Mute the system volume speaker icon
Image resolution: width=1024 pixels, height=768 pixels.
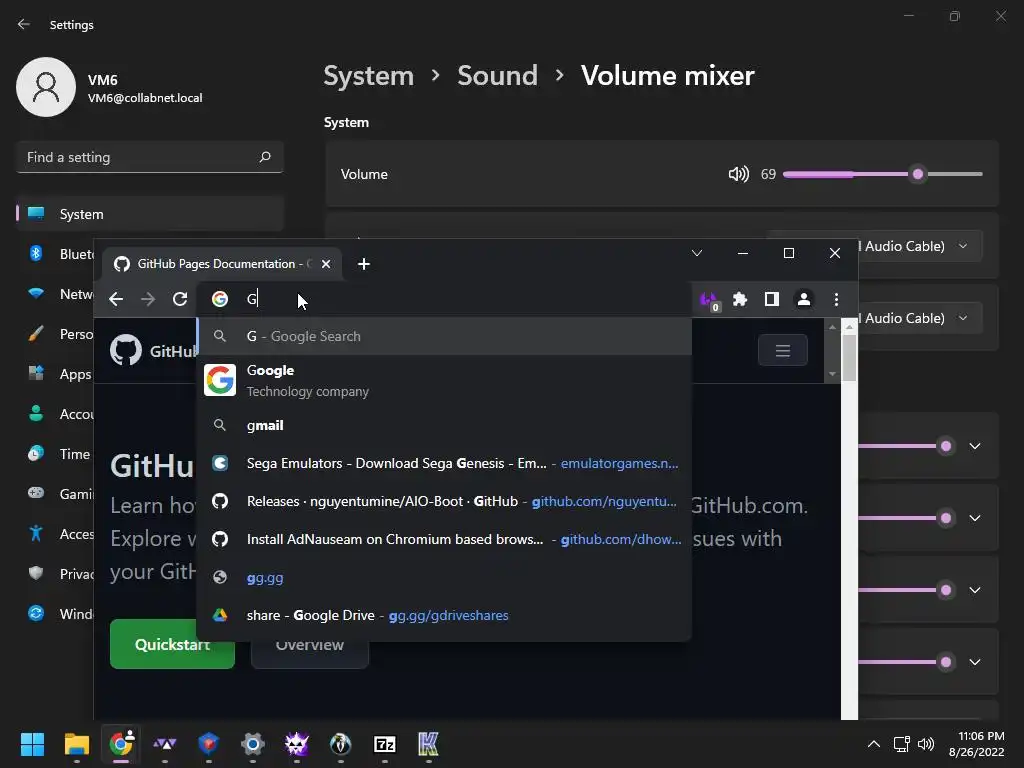[739, 174]
